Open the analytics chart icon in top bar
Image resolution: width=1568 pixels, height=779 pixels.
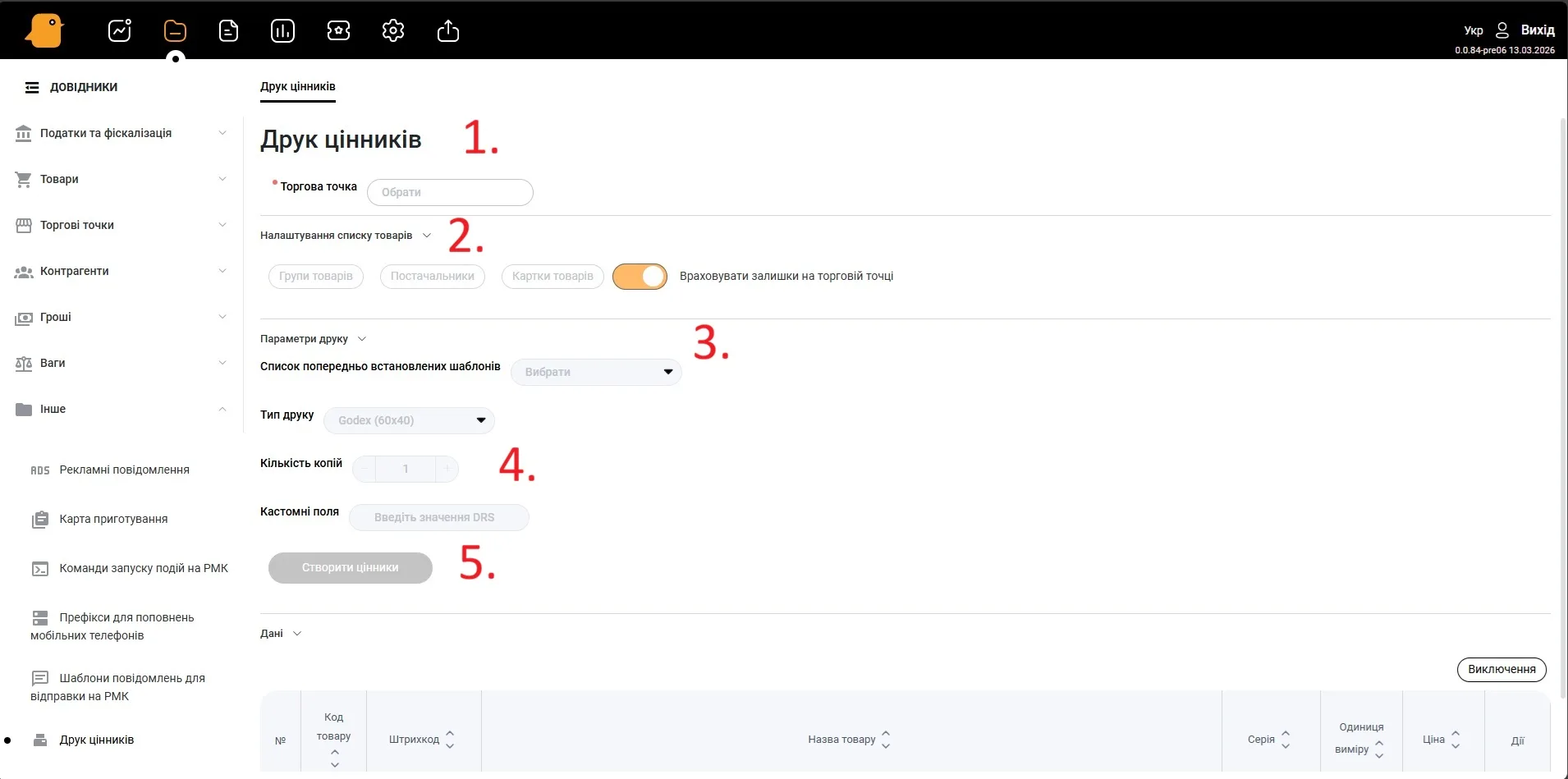tap(120, 31)
